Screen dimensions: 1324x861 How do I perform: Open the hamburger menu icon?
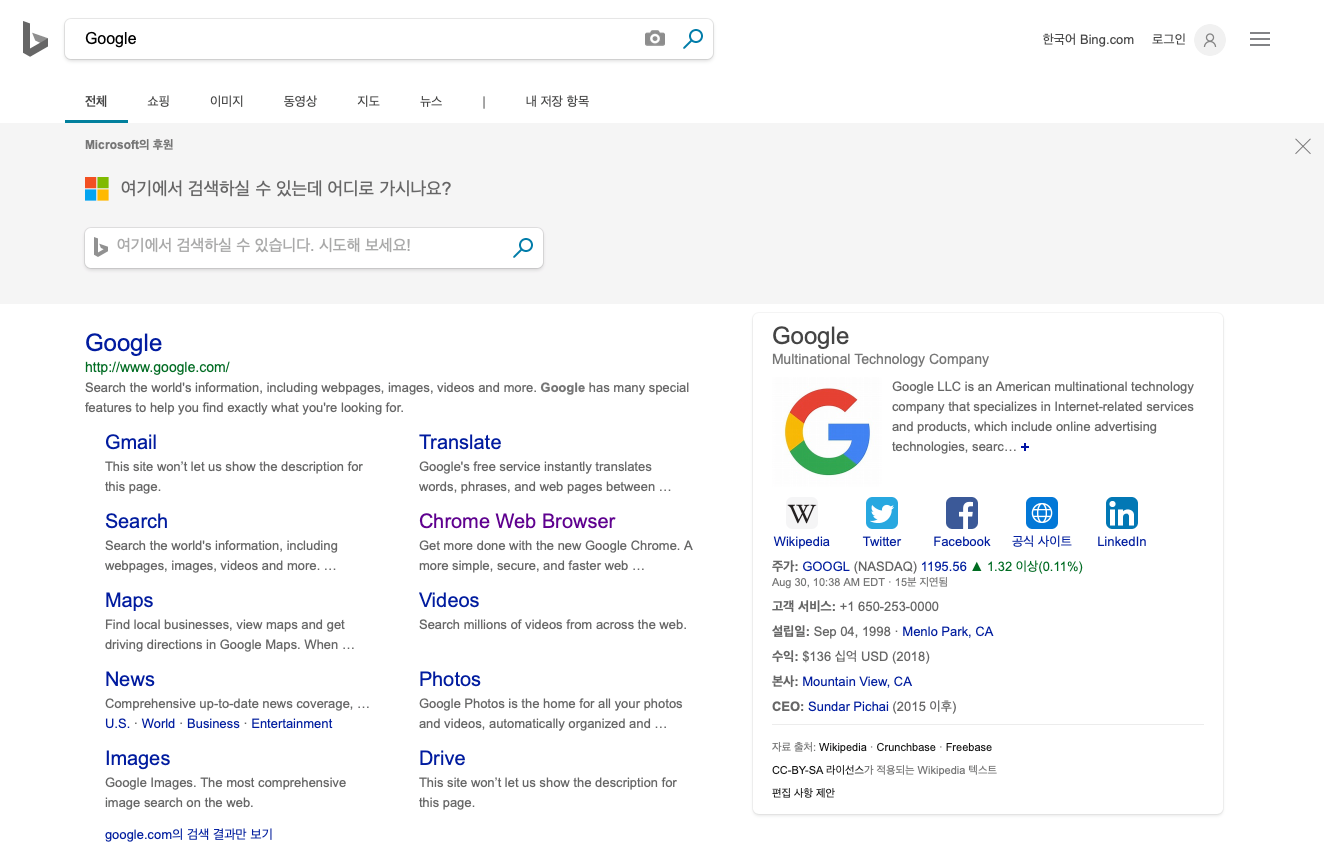pos(1260,40)
